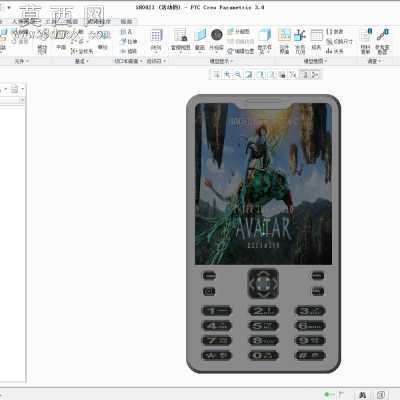
Task: Switch to the 应用程序 tab
Action: tap(99, 21)
